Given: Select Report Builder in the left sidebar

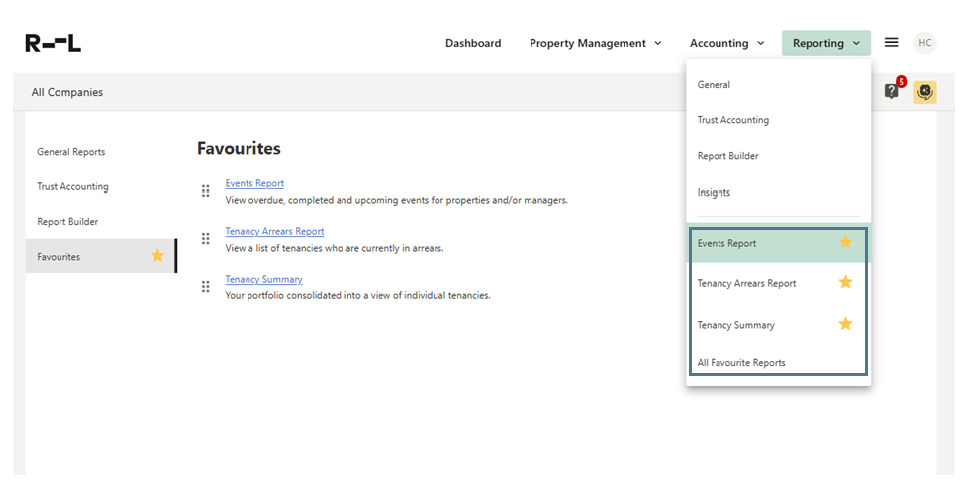Looking at the screenshot, I should (68, 222).
